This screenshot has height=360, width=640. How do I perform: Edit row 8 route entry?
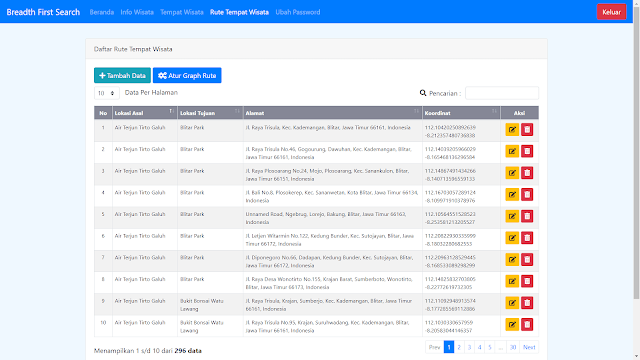pyautogui.click(x=512, y=281)
